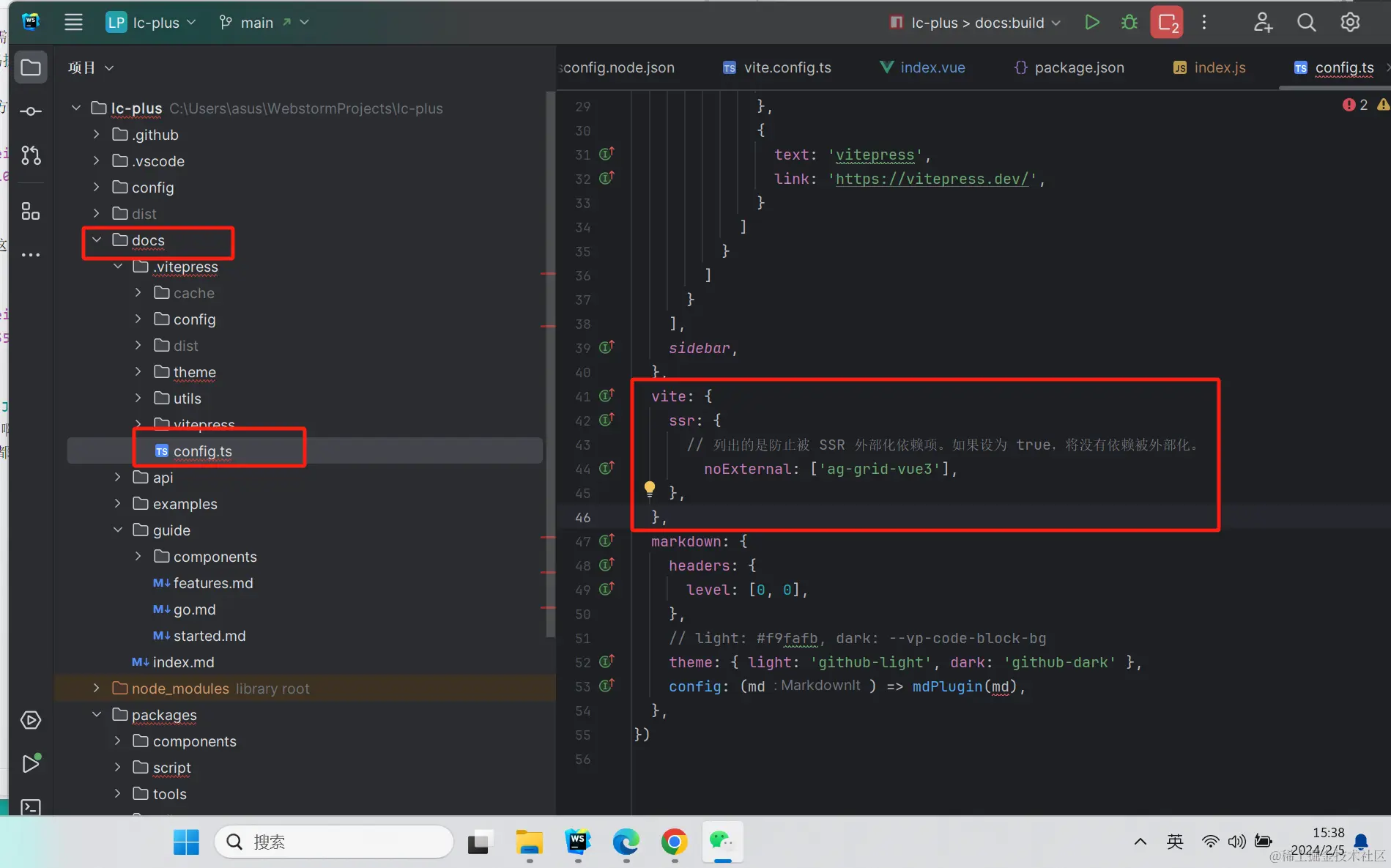Open Search Everywhere magnifier icon
The height and width of the screenshot is (868, 1391).
tap(1307, 22)
